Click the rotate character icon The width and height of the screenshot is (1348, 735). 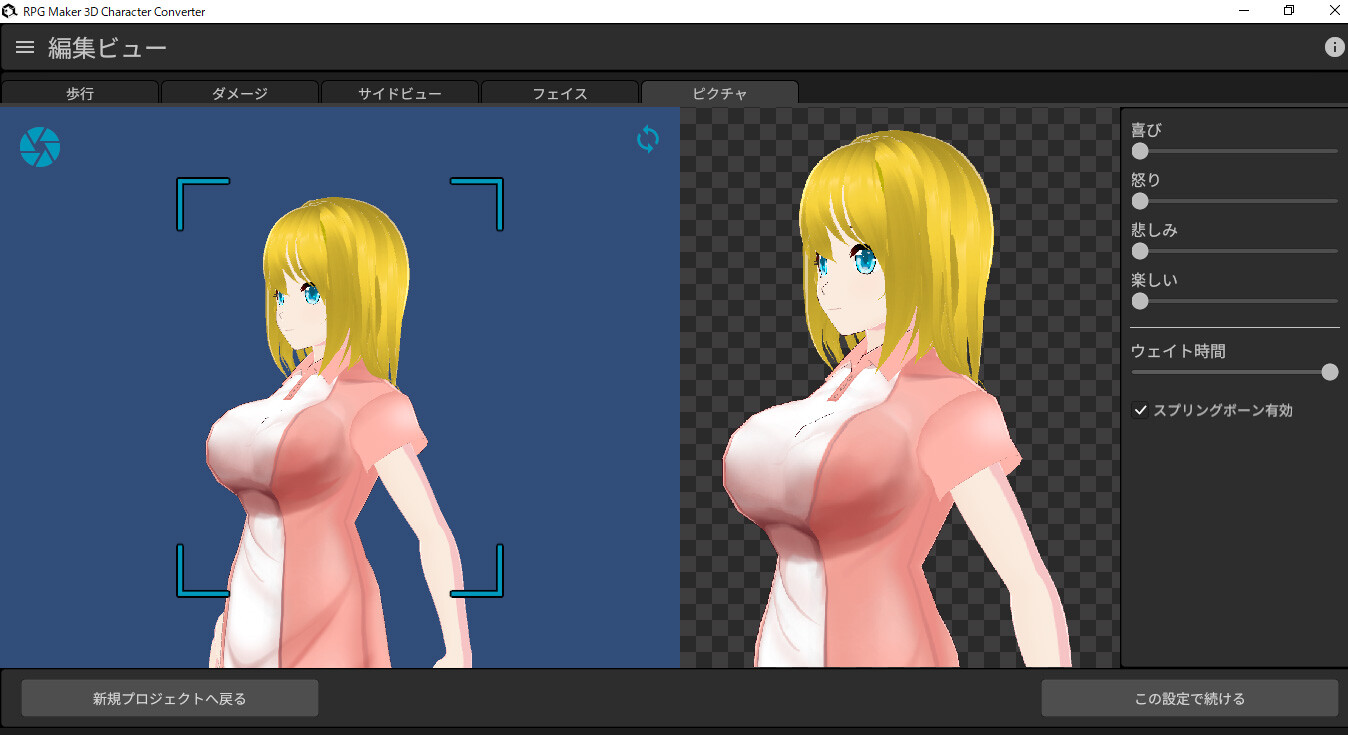point(647,139)
